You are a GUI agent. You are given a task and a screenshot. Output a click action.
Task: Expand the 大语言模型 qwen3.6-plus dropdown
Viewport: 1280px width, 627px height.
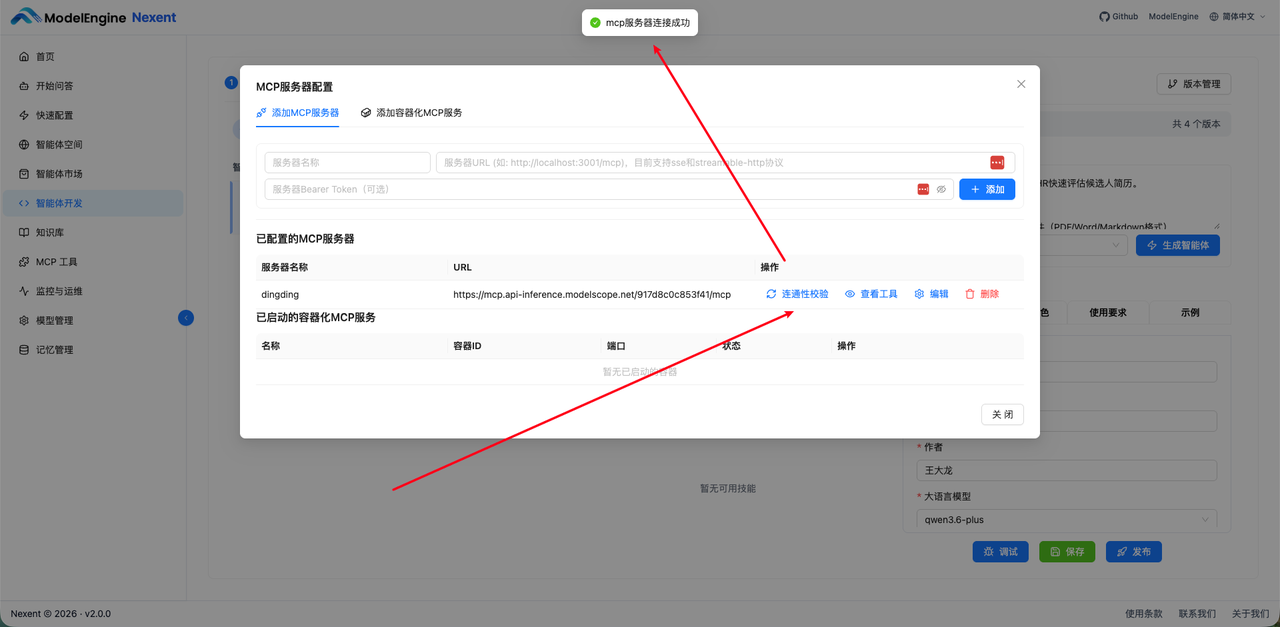point(1067,520)
